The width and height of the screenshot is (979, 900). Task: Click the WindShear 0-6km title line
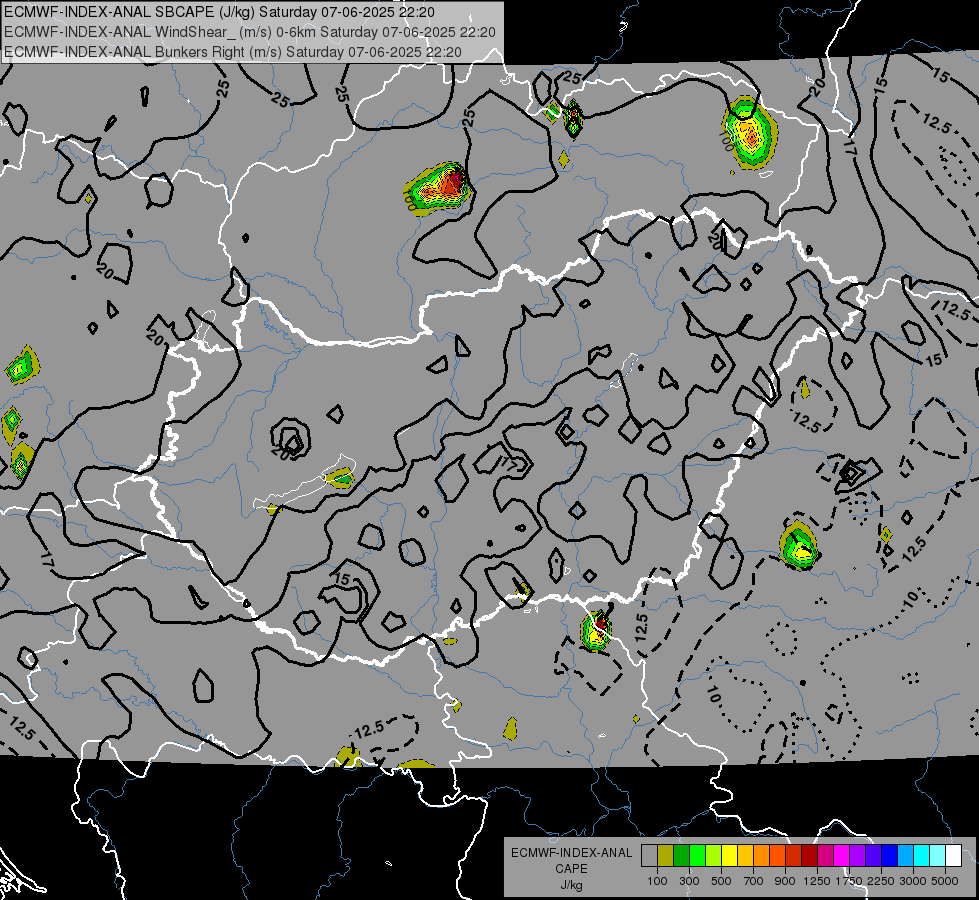pyautogui.click(x=250, y=32)
